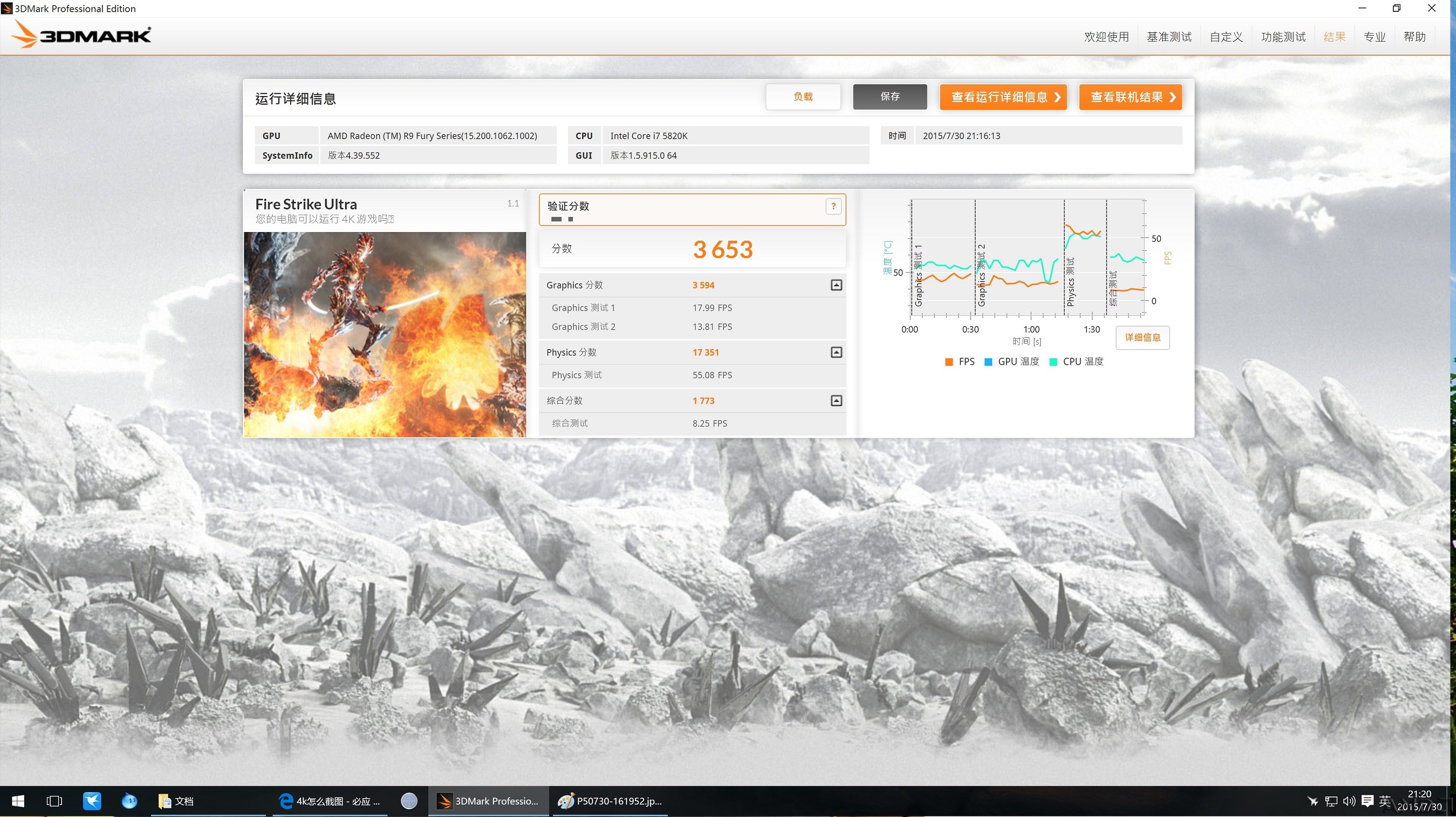Switch to the Paint P50730-161952 window
The image size is (1456, 817).
(x=609, y=801)
